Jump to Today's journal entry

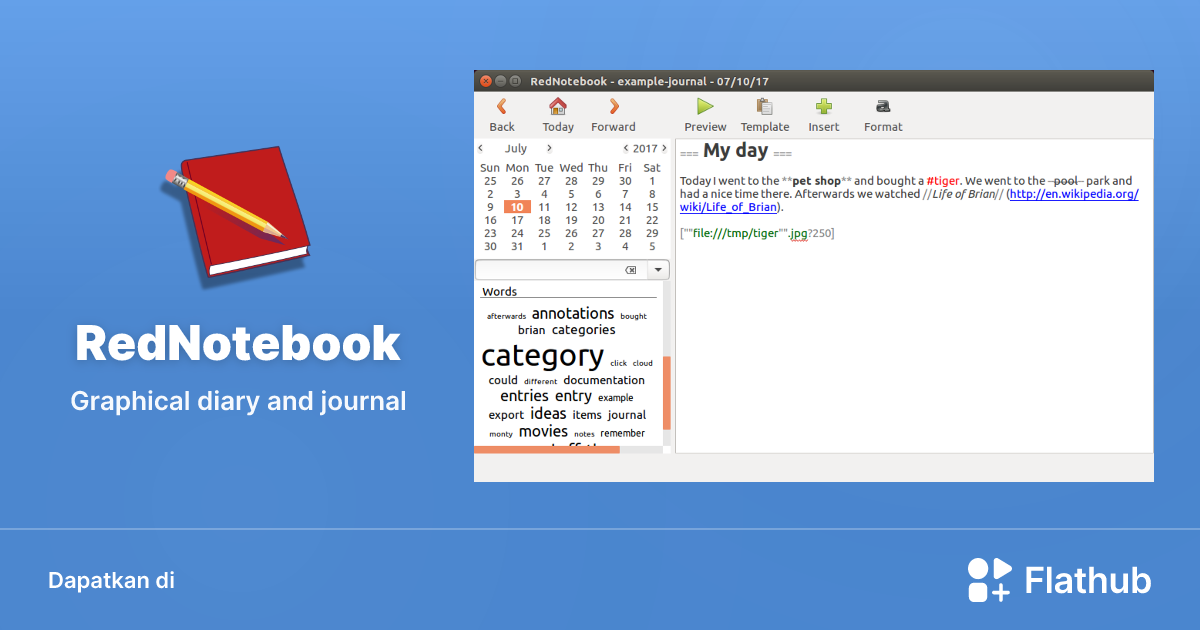pyautogui.click(x=557, y=113)
